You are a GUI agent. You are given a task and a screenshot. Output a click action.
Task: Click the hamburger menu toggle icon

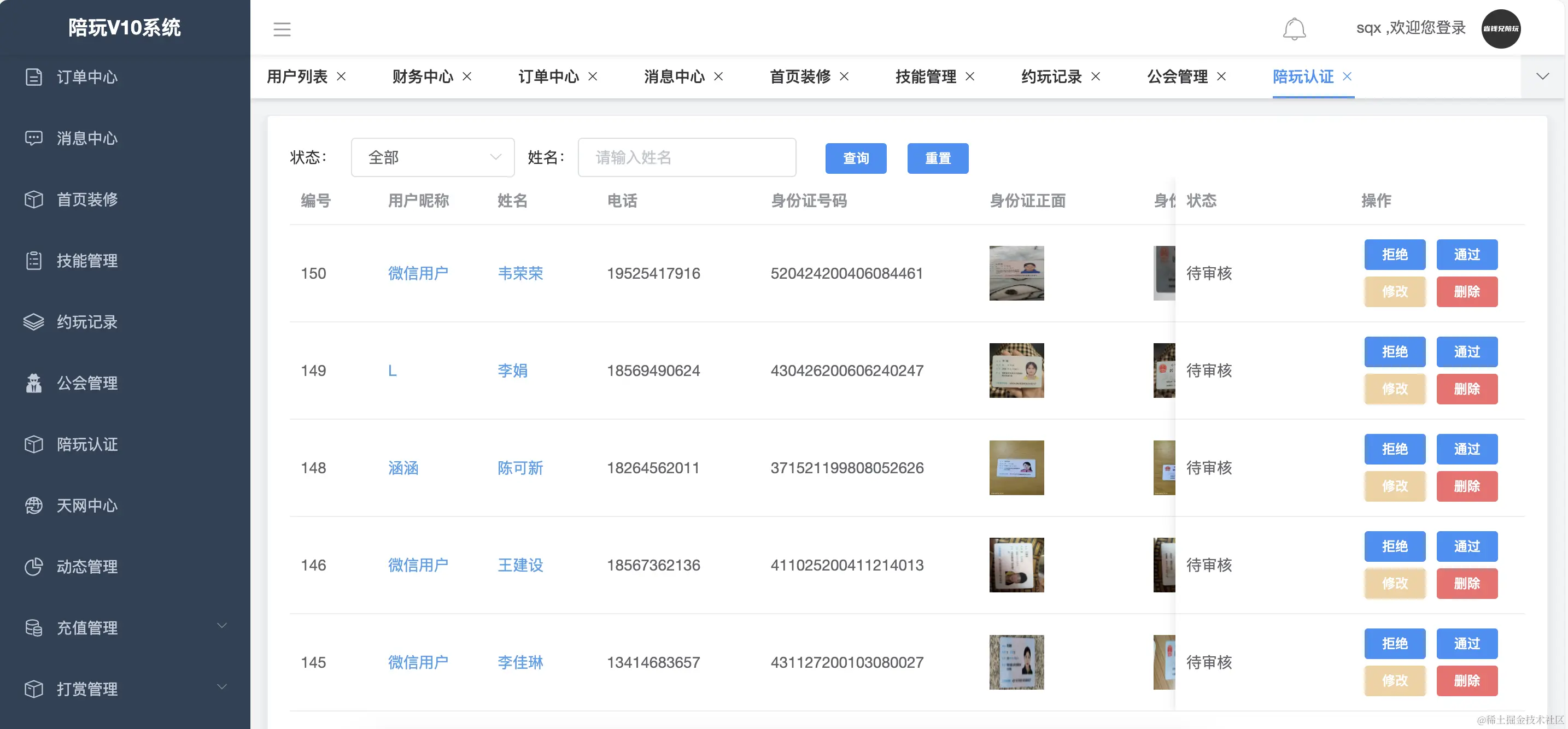click(282, 28)
